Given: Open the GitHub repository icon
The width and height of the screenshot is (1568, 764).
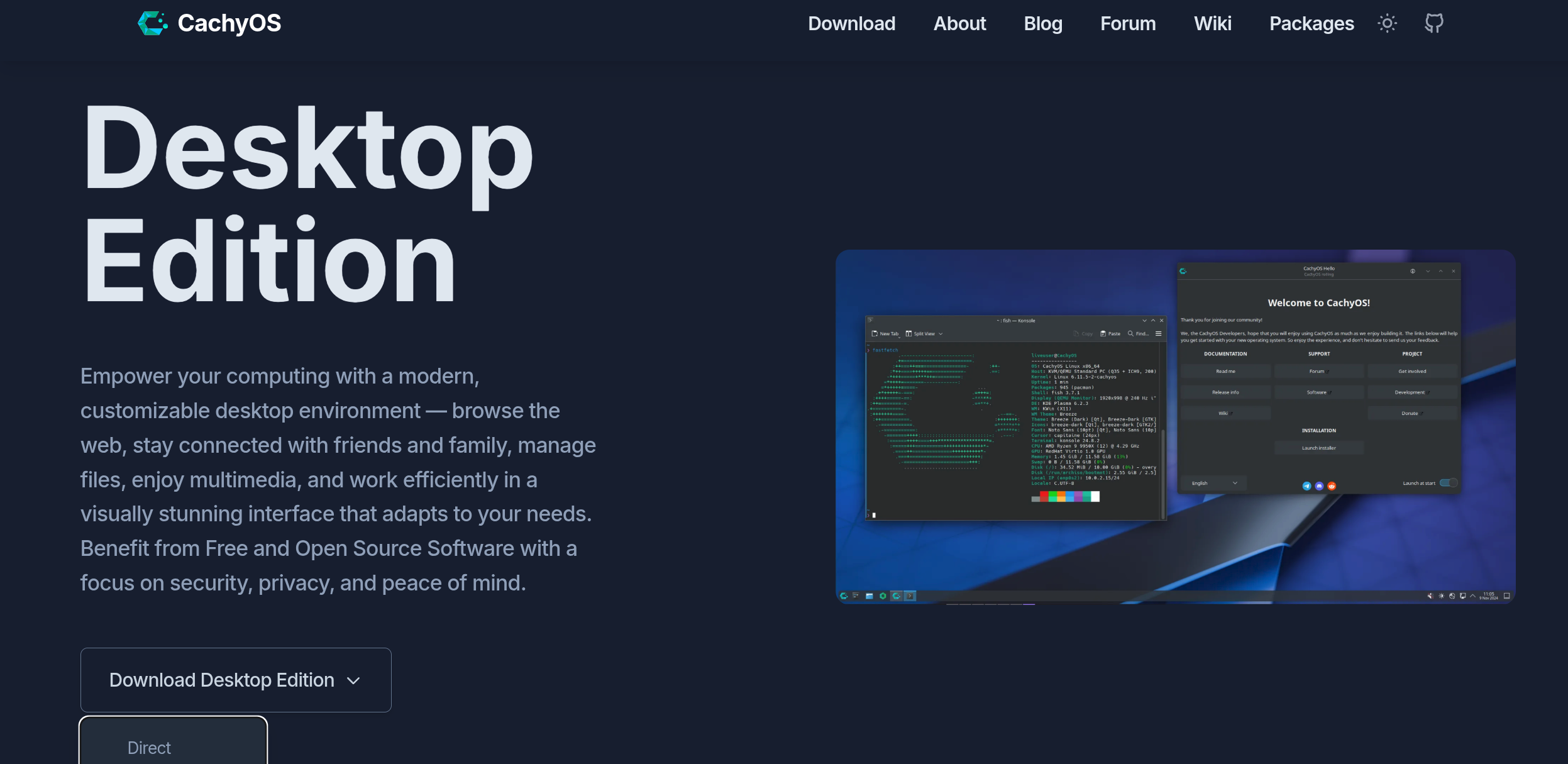Looking at the screenshot, I should click(x=1433, y=23).
